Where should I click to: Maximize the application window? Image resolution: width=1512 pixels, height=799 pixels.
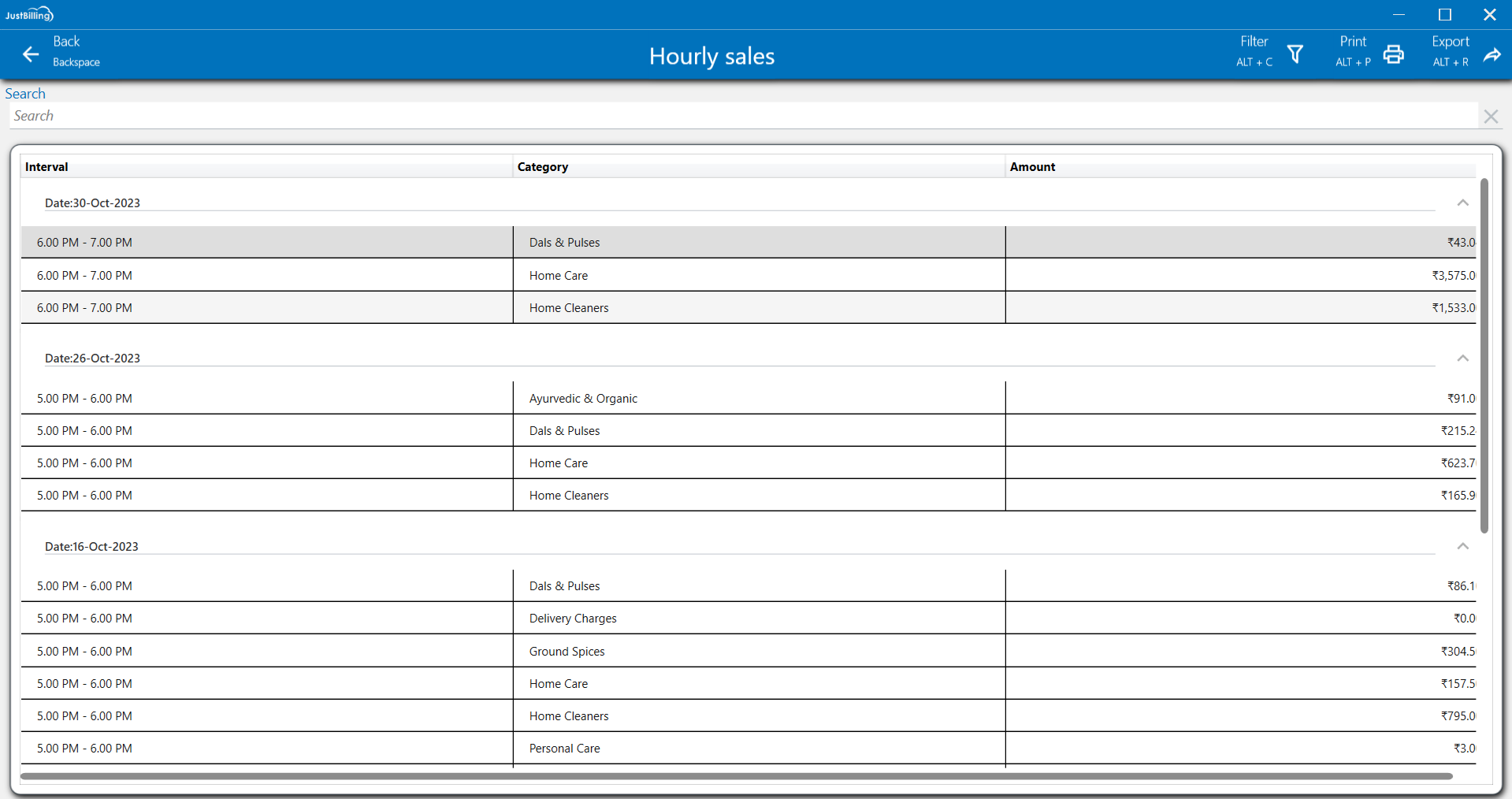tap(1444, 14)
